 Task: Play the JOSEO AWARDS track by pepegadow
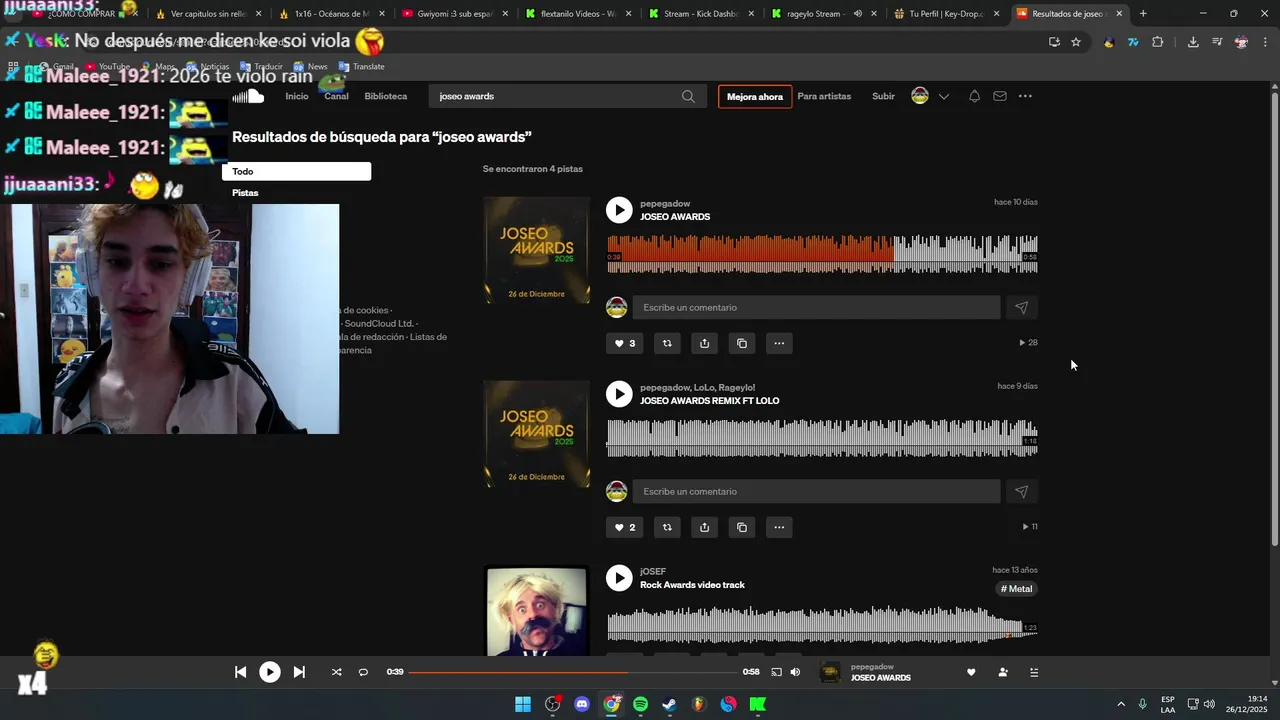point(619,210)
